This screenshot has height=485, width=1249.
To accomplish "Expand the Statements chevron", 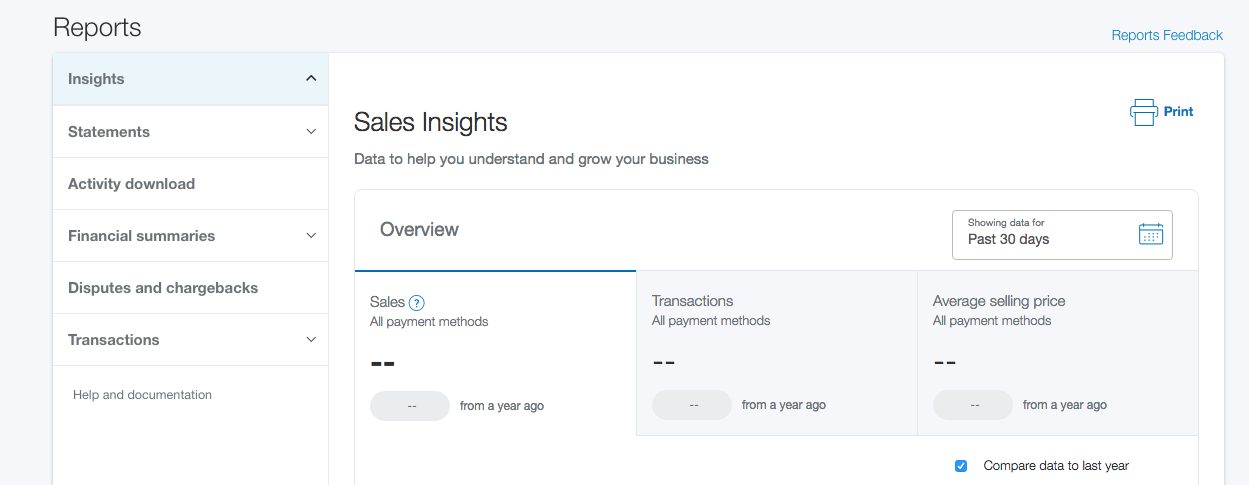I will click(x=311, y=132).
